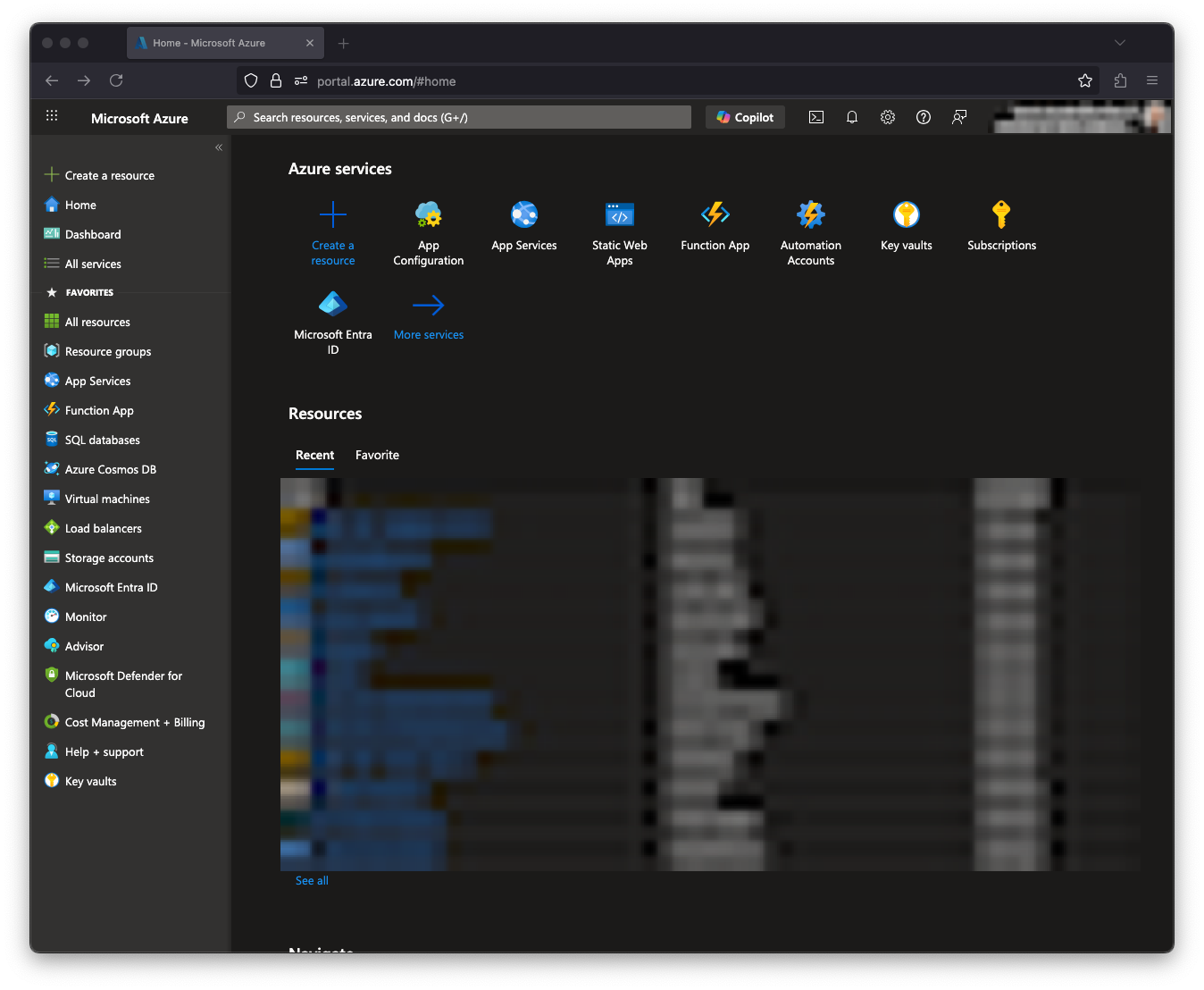Switch to the Favorite resources tab
The width and height of the screenshot is (1204, 990).
click(x=376, y=455)
